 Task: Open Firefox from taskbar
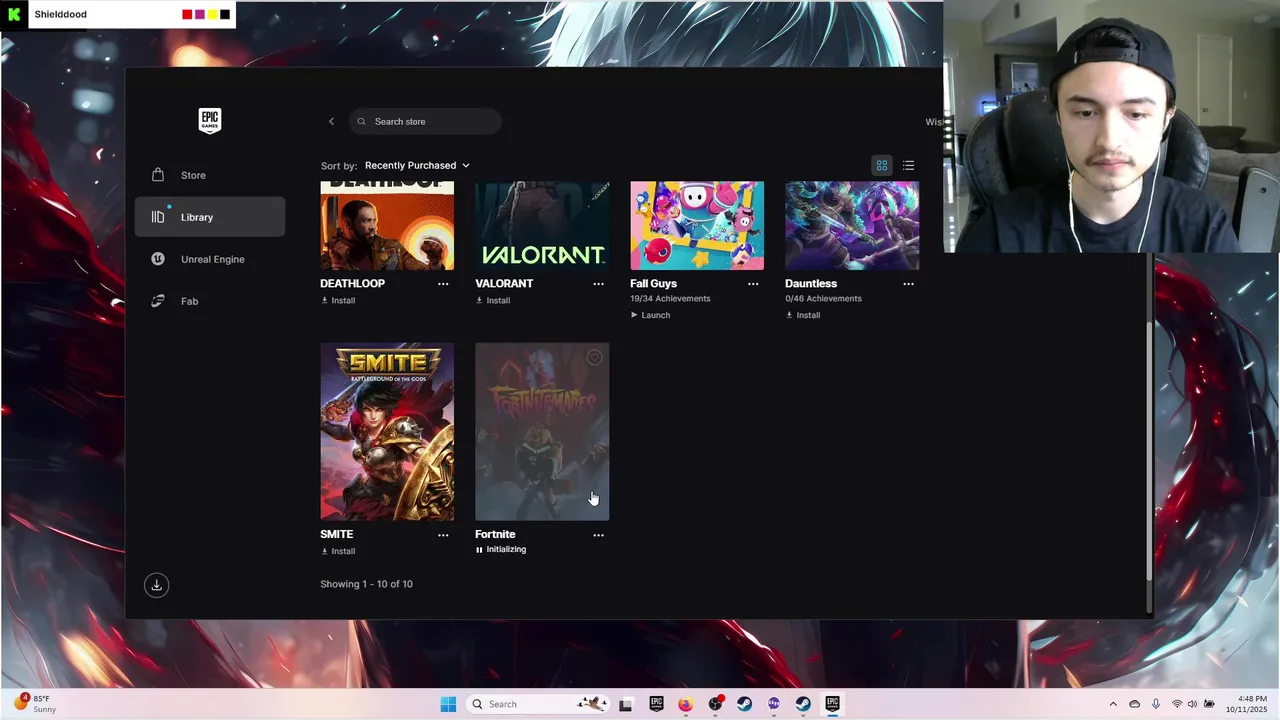coord(685,704)
